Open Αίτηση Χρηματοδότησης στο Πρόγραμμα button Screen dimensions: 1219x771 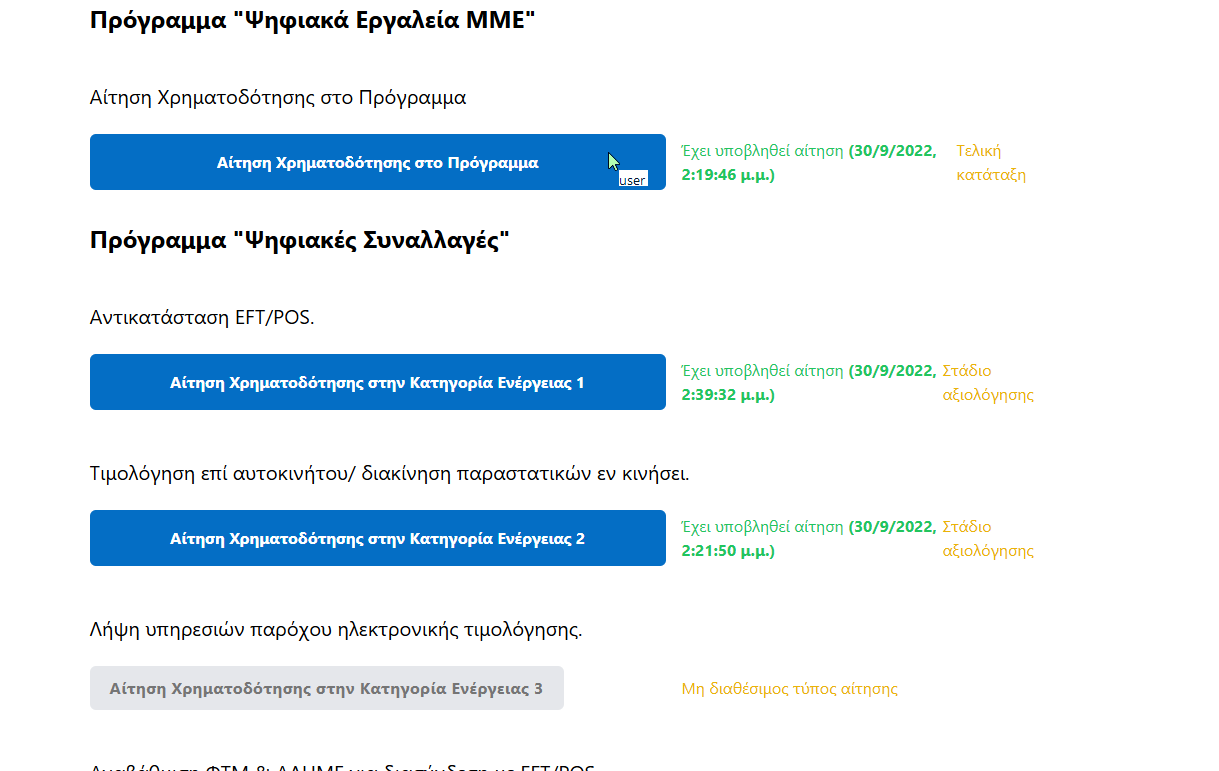click(x=378, y=162)
